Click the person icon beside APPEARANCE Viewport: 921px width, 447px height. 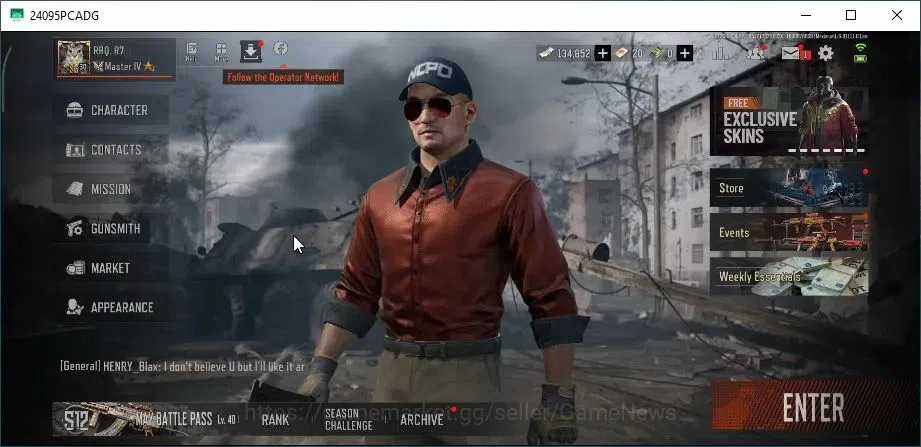[75, 307]
